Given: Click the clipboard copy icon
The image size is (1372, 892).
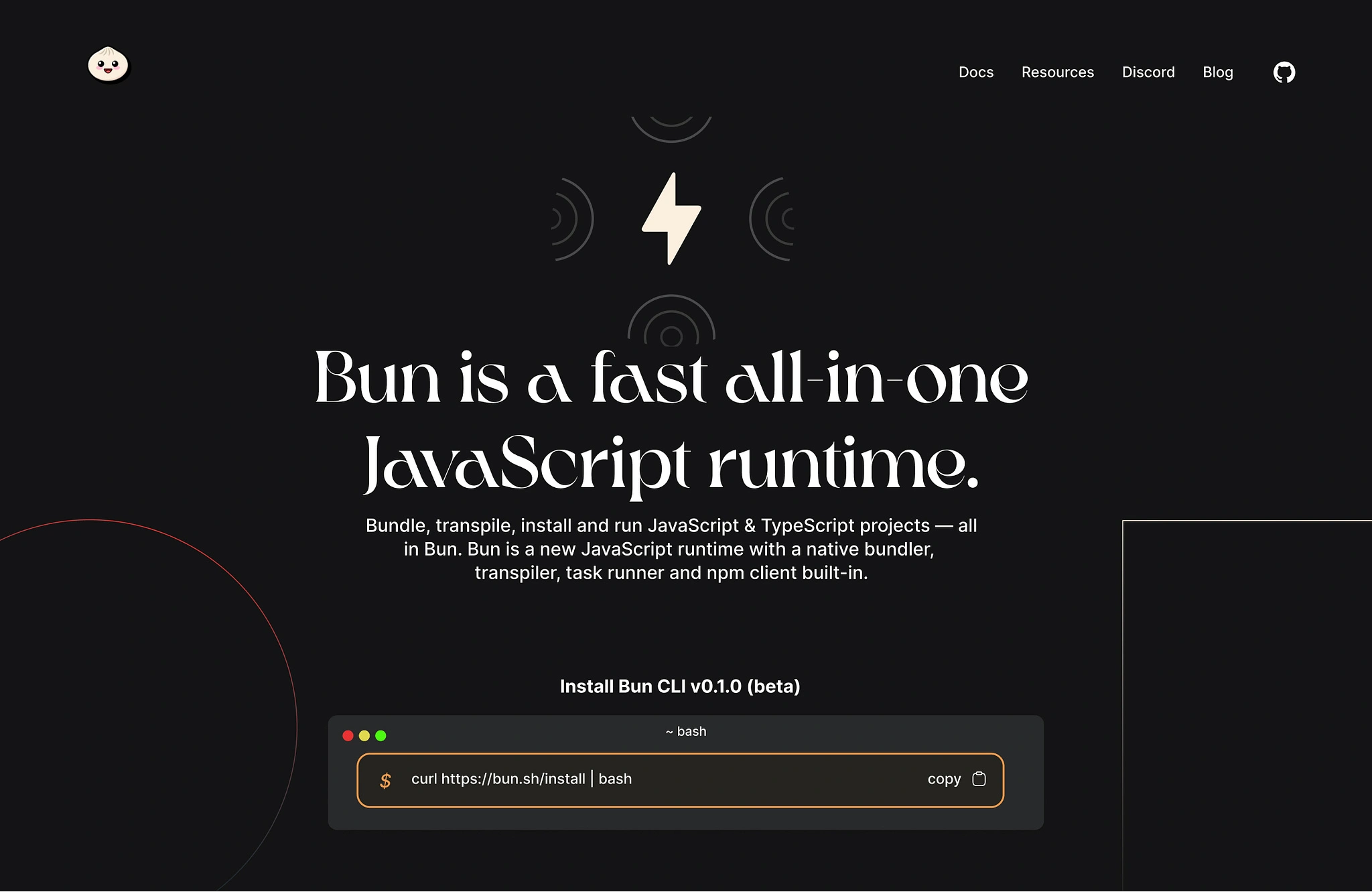Looking at the screenshot, I should click(979, 779).
